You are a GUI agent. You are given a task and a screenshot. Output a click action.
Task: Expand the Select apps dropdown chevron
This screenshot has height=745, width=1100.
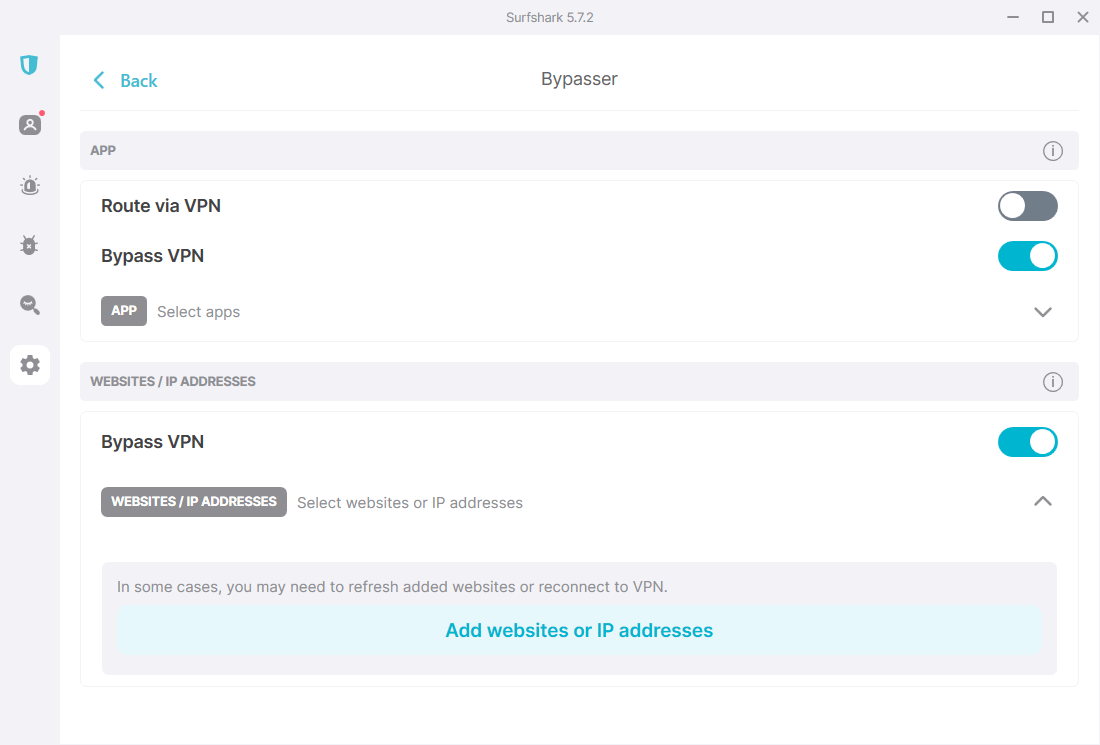[1043, 311]
